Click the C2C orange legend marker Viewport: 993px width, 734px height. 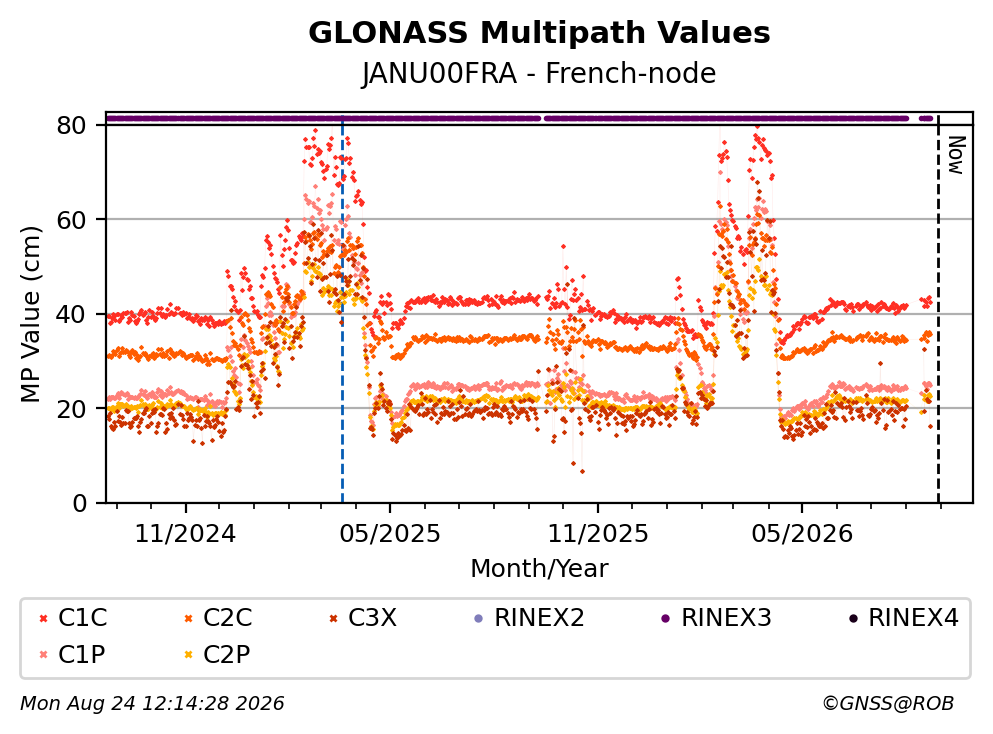188,618
